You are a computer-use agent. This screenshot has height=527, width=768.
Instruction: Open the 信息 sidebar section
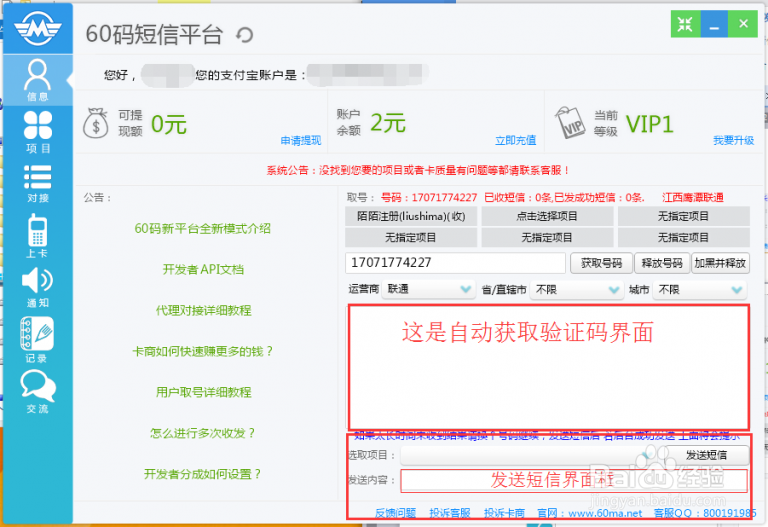[x=38, y=80]
